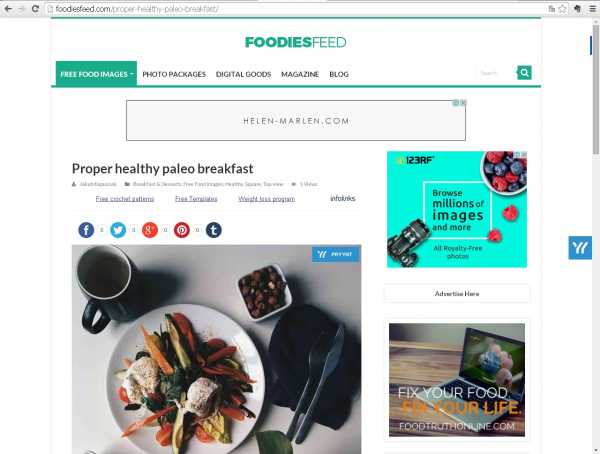Share via the Google Plus icon
Image resolution: width=600 pixels, height=454 pixels.
(150, 230)
